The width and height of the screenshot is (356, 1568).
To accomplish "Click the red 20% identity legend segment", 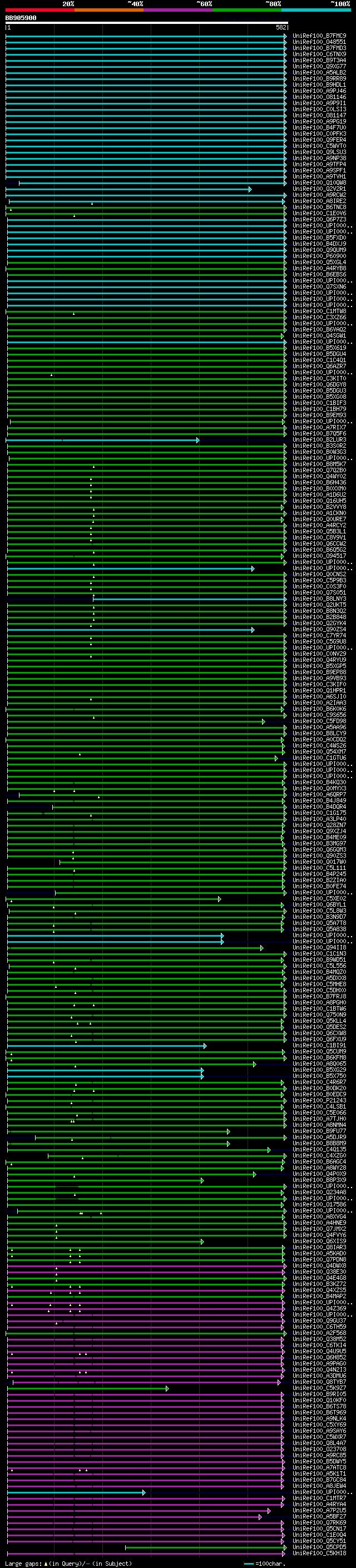I will pos(39,10).
